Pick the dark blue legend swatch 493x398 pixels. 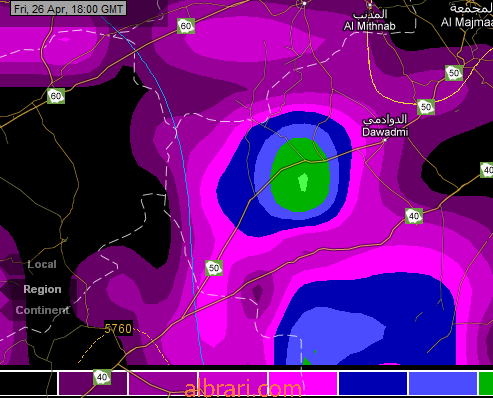(373, 383)
